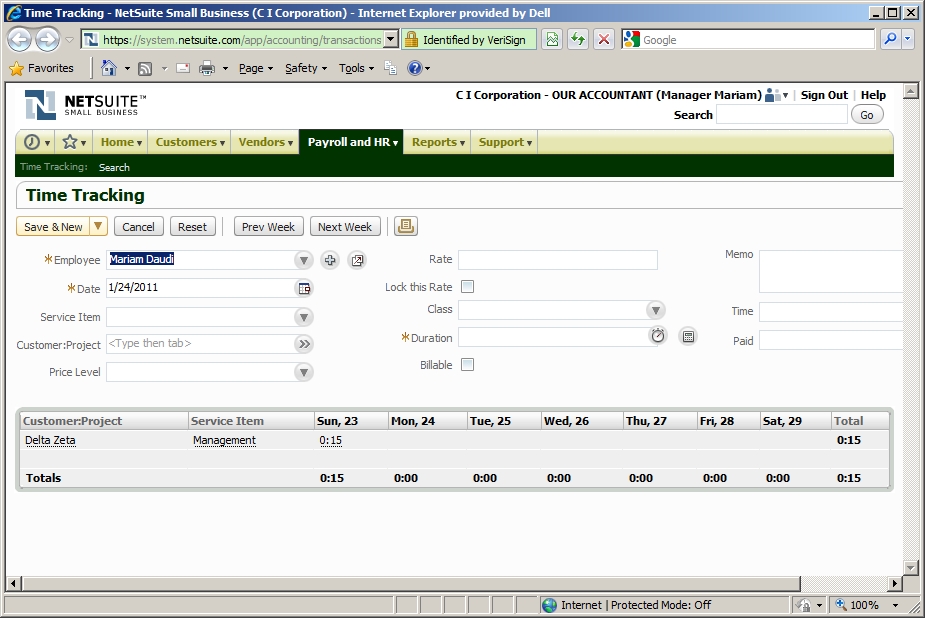This screenshot has width=925, height=618.
Task: Open the Delta Zeta project link
Action: 50,440
